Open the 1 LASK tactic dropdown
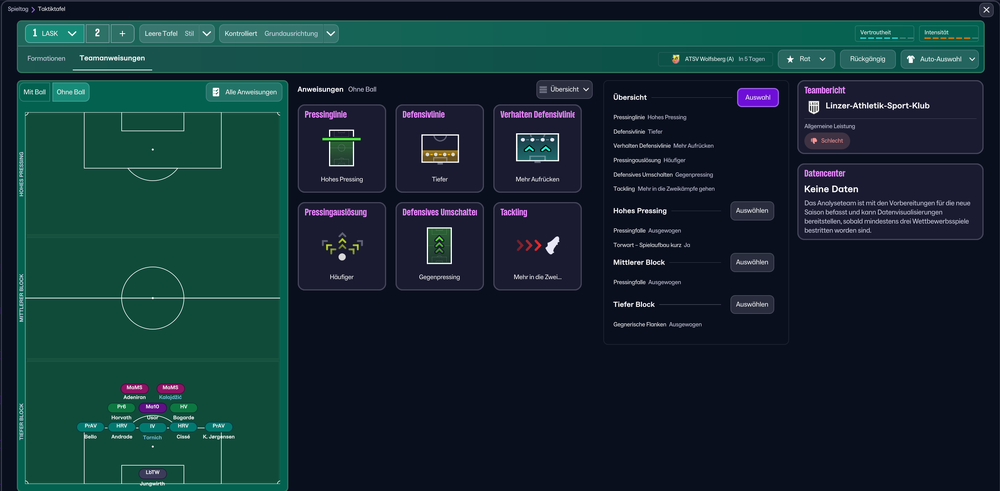Screen dimensions: 1000x491 [x=55, y=34]
